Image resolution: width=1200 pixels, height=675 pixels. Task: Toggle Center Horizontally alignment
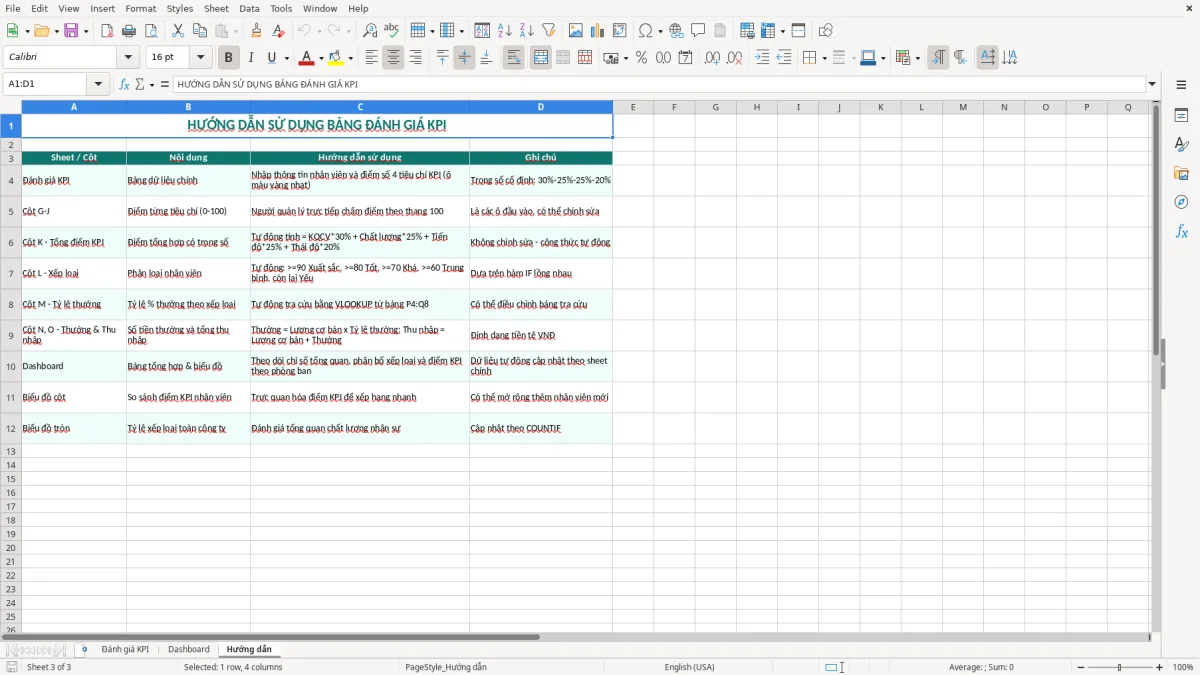pos(393,58)
